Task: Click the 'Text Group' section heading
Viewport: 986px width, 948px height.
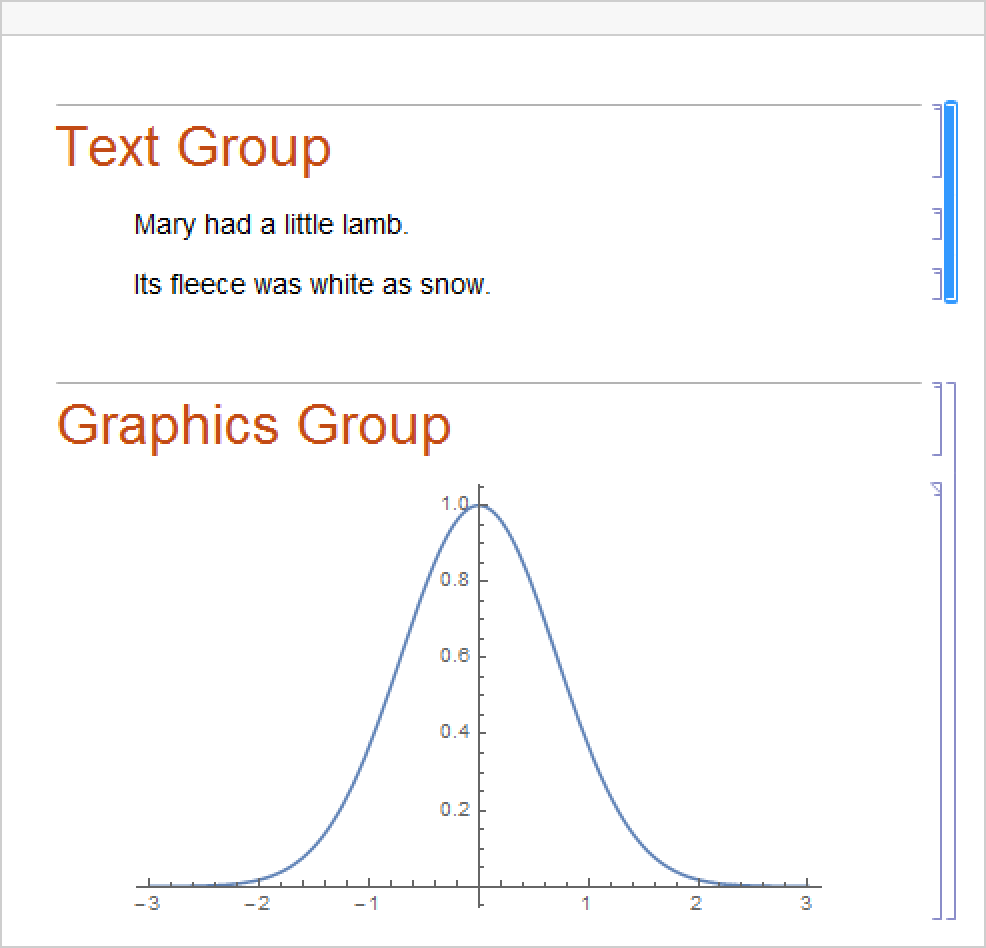Action: pos(193,147)
